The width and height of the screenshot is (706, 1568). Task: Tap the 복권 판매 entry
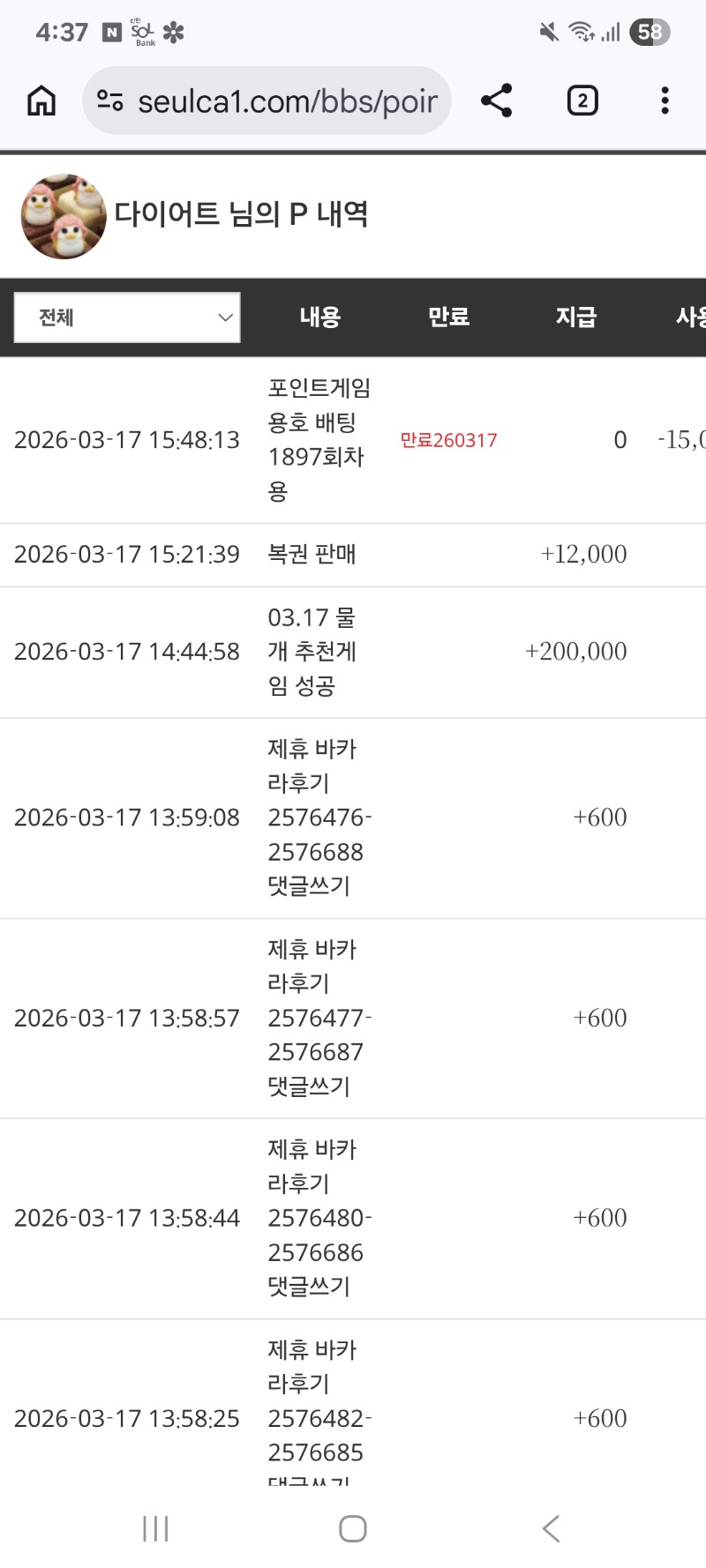point(312,555)
